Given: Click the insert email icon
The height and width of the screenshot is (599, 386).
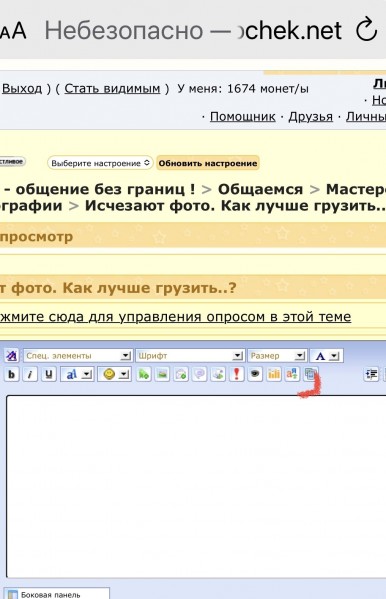Looking at the screenshot, I should click(181, 374).
